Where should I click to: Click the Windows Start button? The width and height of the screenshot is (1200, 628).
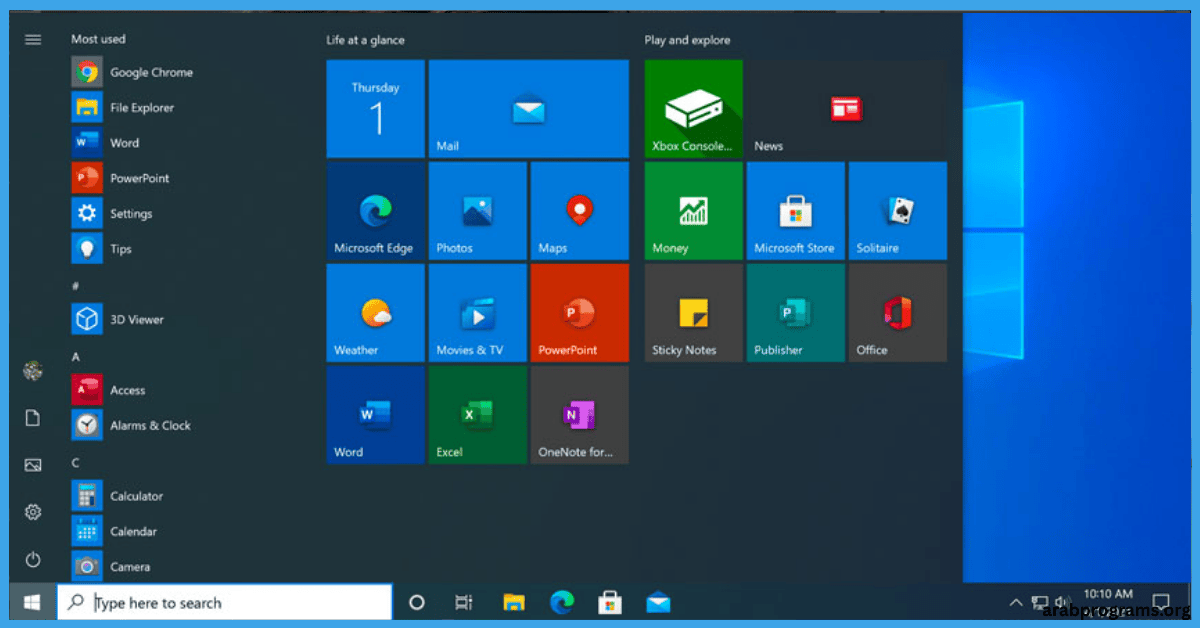tap(33, 603)
